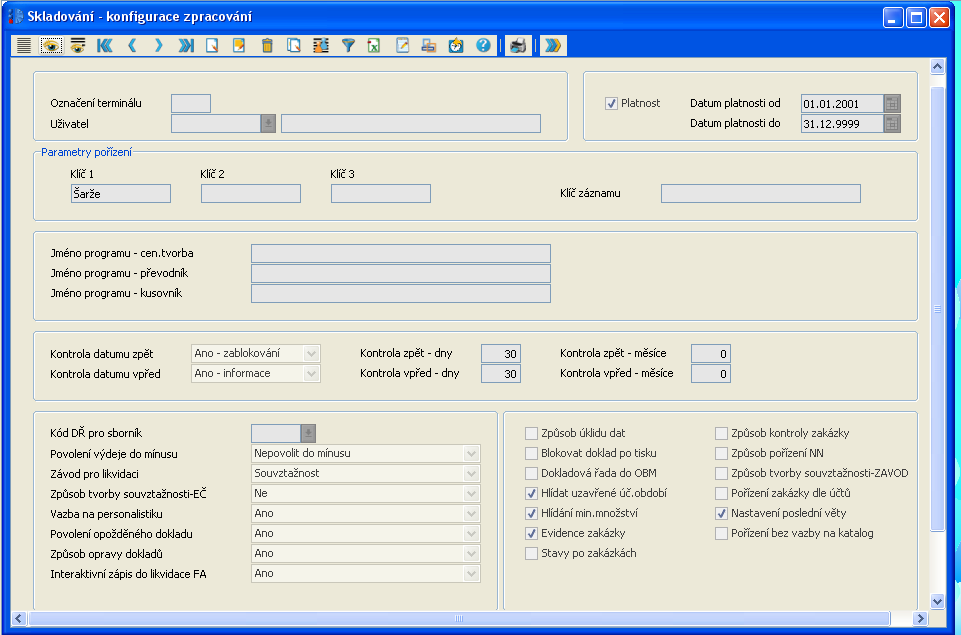
Task: Open calendar for Datum platnosti od
Action: point(892,103)
